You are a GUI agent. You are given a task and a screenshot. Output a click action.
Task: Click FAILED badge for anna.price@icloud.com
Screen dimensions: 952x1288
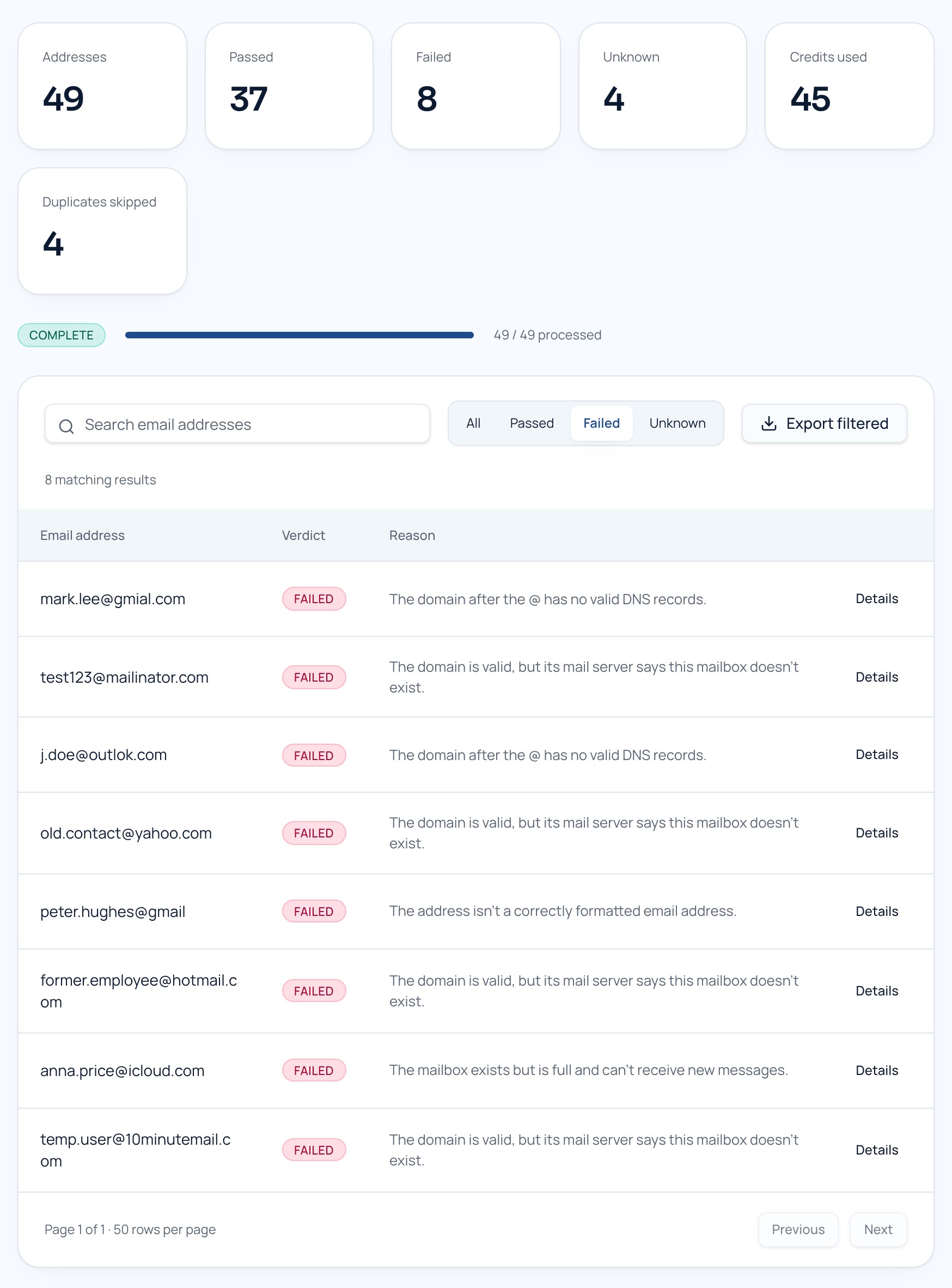(x=314, y=1071)
